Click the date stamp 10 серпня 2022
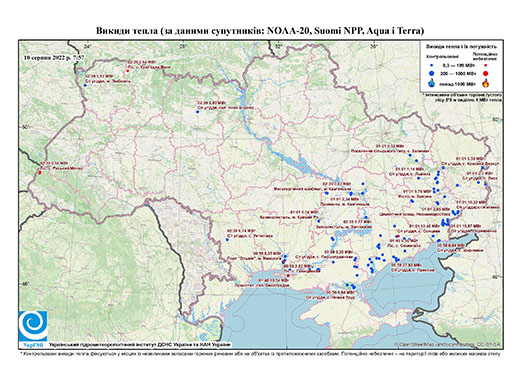The height and width of the screenshot is (368, 520). click(x=54, y=57)
